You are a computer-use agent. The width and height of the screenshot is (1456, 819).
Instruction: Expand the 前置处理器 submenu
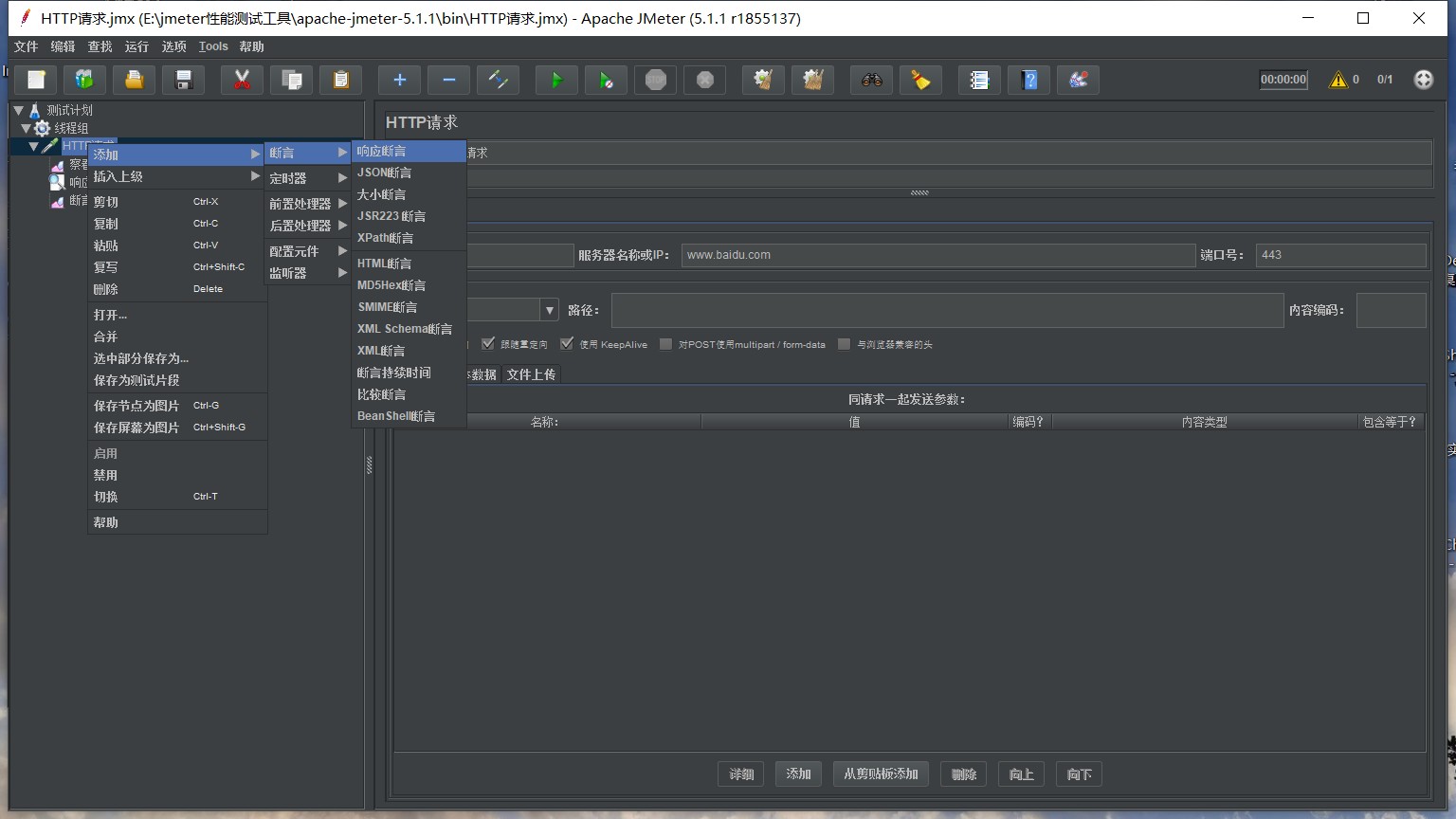pyautogui.click(x=308, y=204)
